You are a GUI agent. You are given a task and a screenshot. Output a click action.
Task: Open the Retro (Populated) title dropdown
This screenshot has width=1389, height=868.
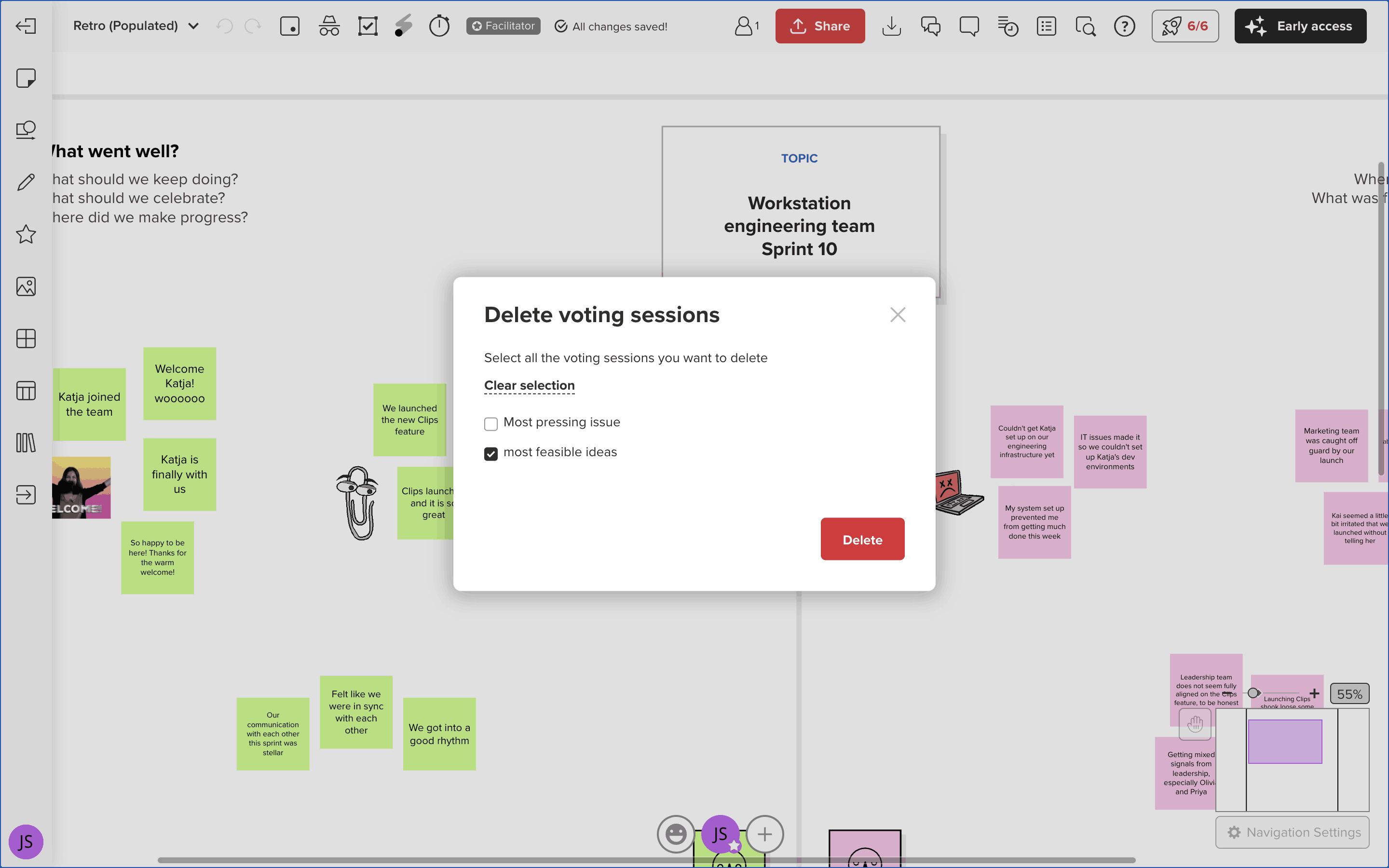[x=193, y=26]
